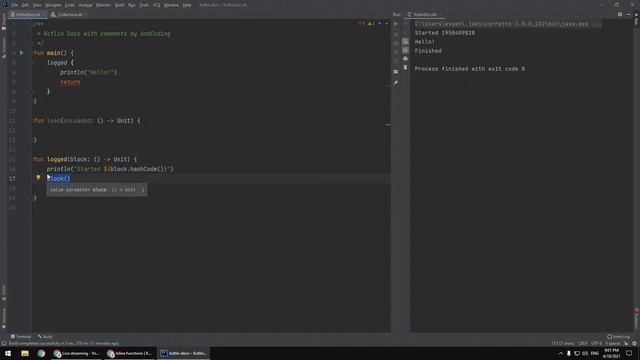Click the pin tab icon in Run toolbar

396,83
